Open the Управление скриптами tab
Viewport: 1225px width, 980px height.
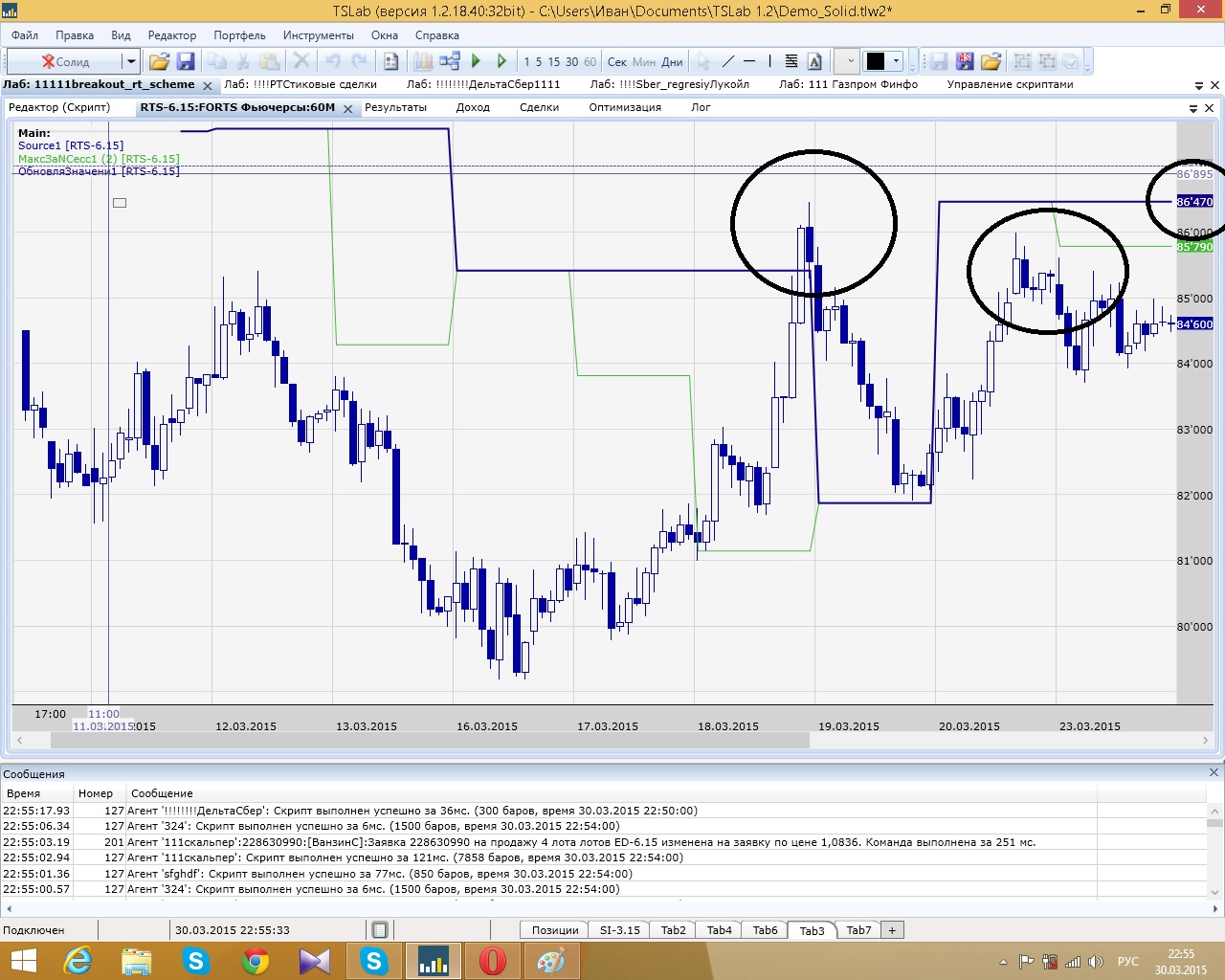tap(1010, 84)
